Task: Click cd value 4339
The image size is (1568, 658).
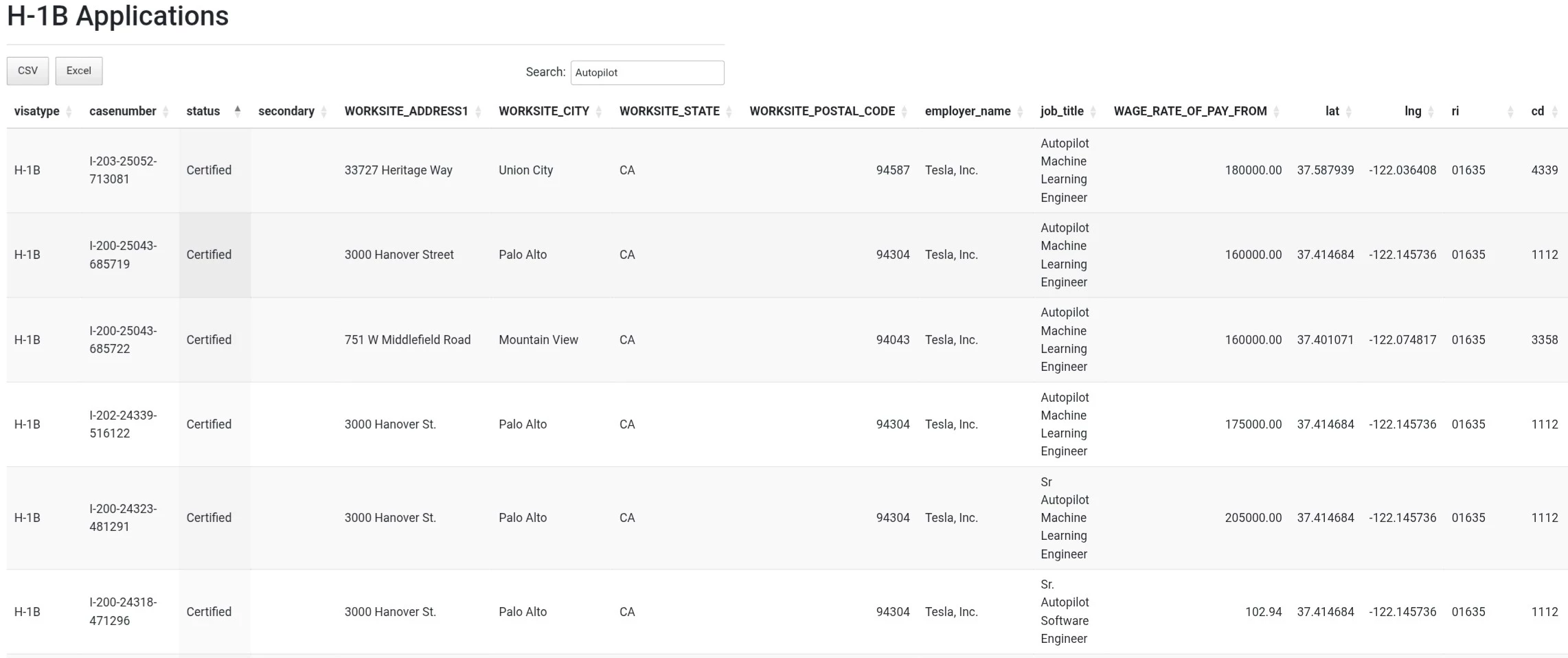Action: pos(1545,170)
